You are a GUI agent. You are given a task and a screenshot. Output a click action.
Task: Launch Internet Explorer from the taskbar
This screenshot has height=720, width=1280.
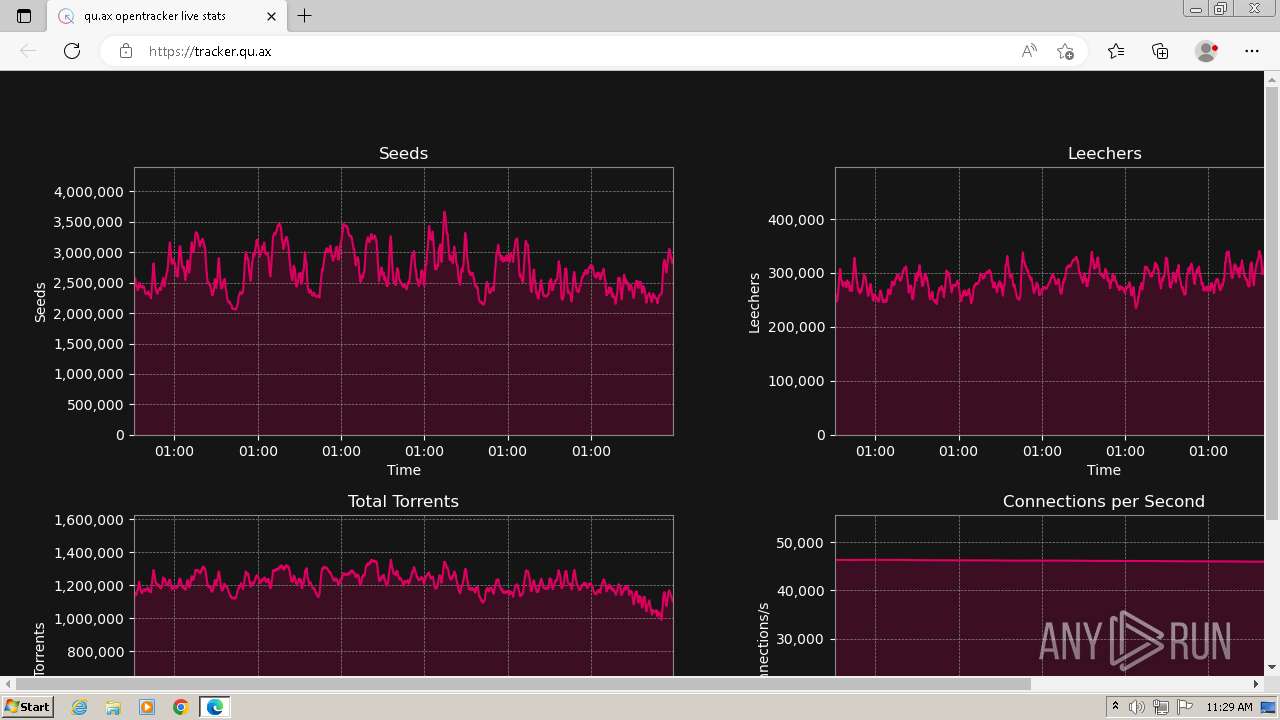coord(80,707)
